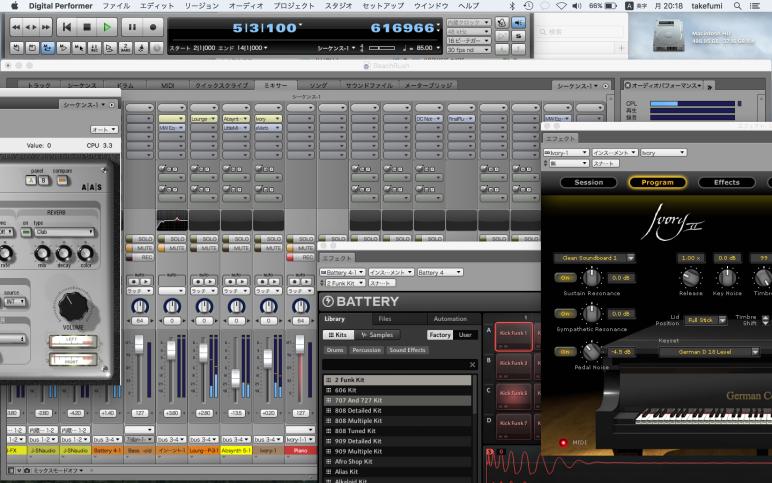Viewport: 772px width, 483px height.
Task: Select the Kick Funk 1 cell in Battery
Action: (514, 336)
